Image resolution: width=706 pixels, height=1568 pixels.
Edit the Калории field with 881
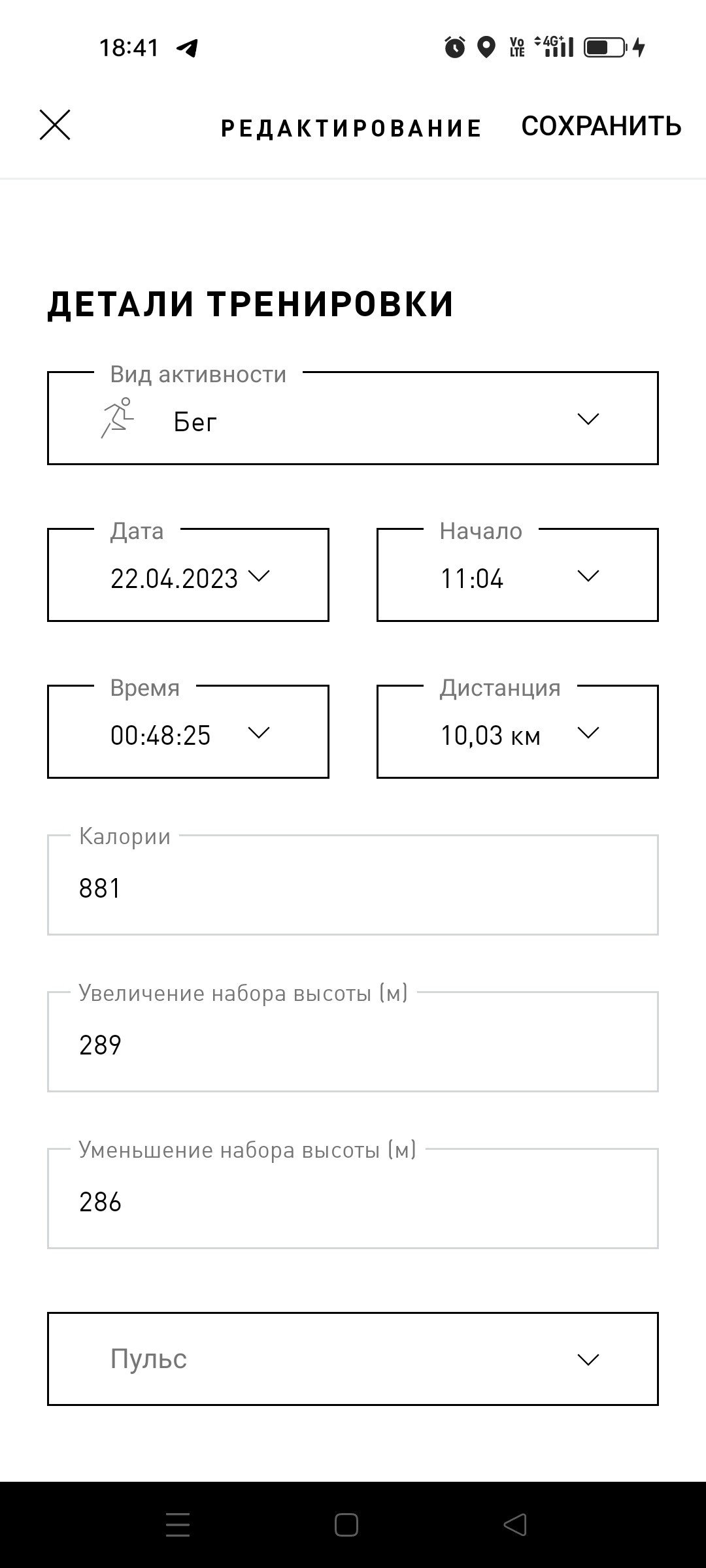tap(353, 885)
